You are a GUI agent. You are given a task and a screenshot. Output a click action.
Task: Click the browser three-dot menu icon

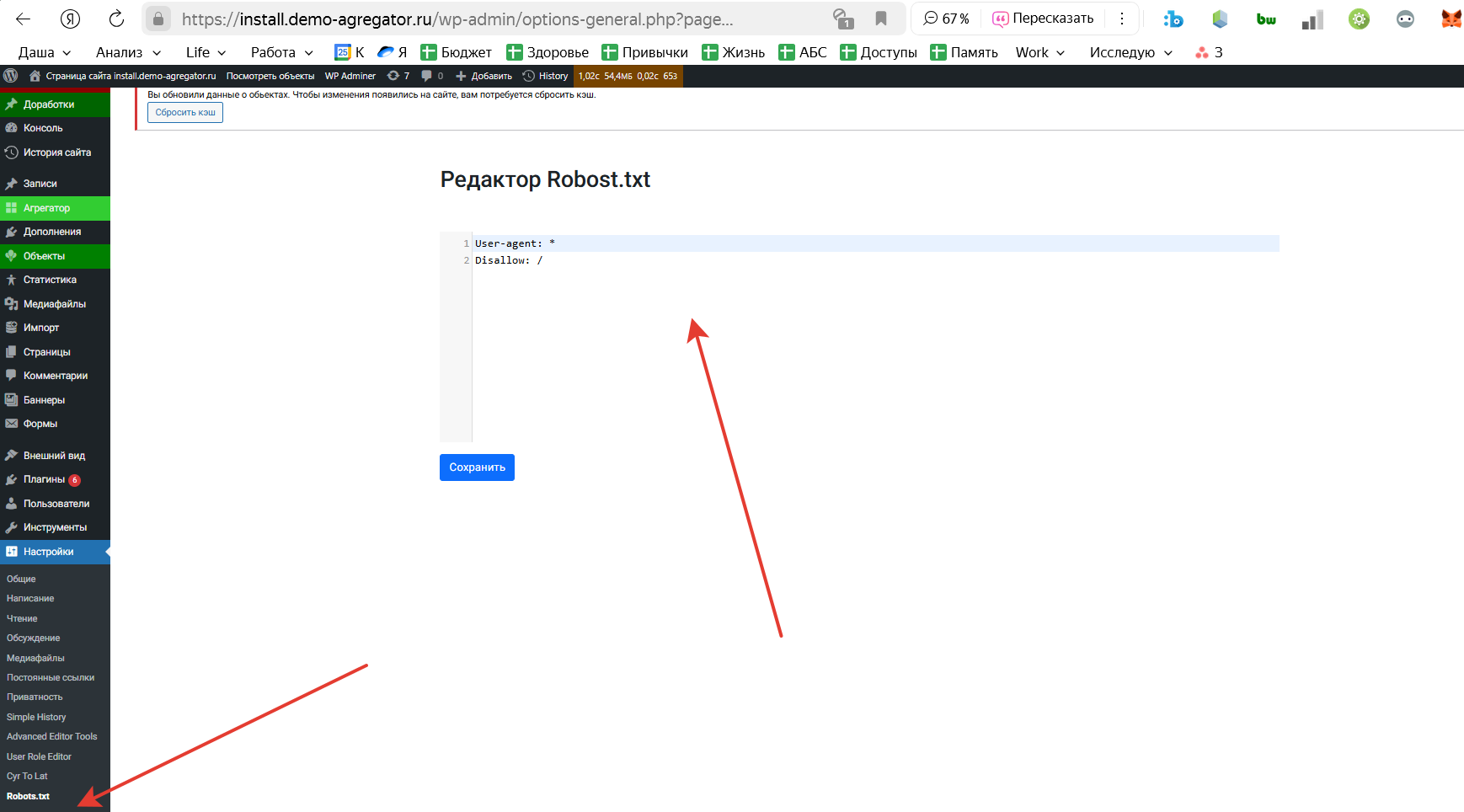click(1122, 19)
